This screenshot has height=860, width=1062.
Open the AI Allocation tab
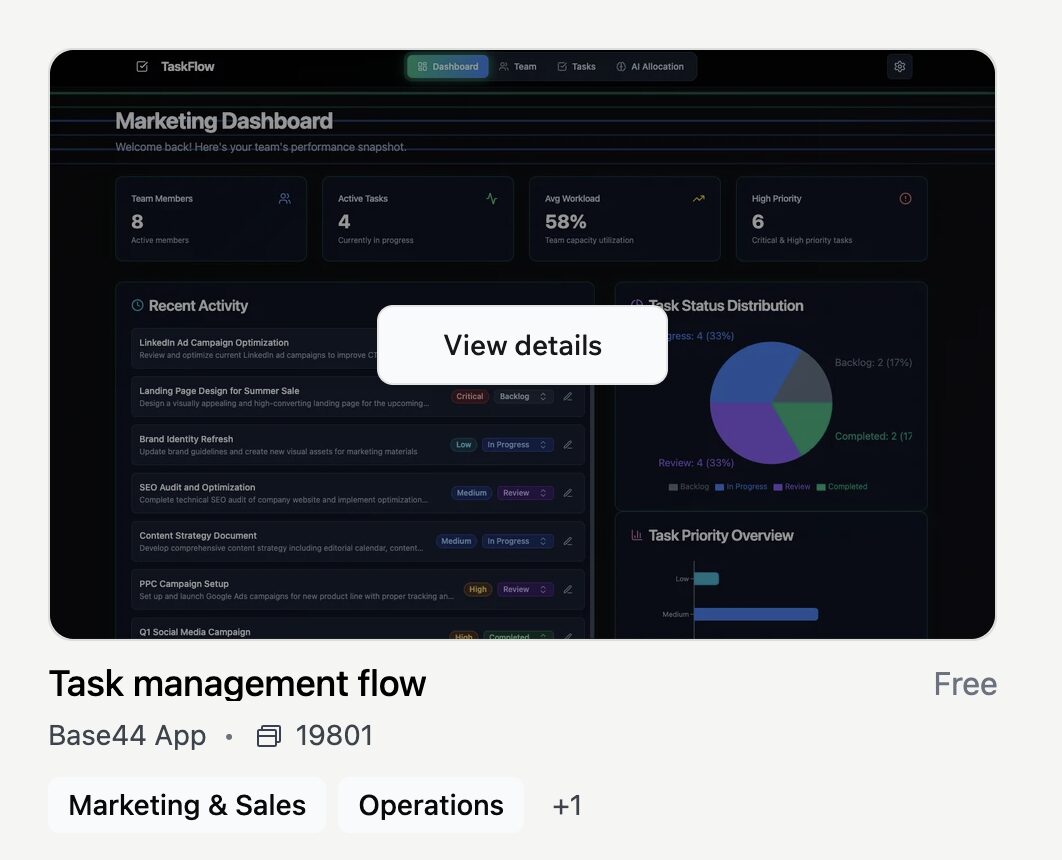650,67
